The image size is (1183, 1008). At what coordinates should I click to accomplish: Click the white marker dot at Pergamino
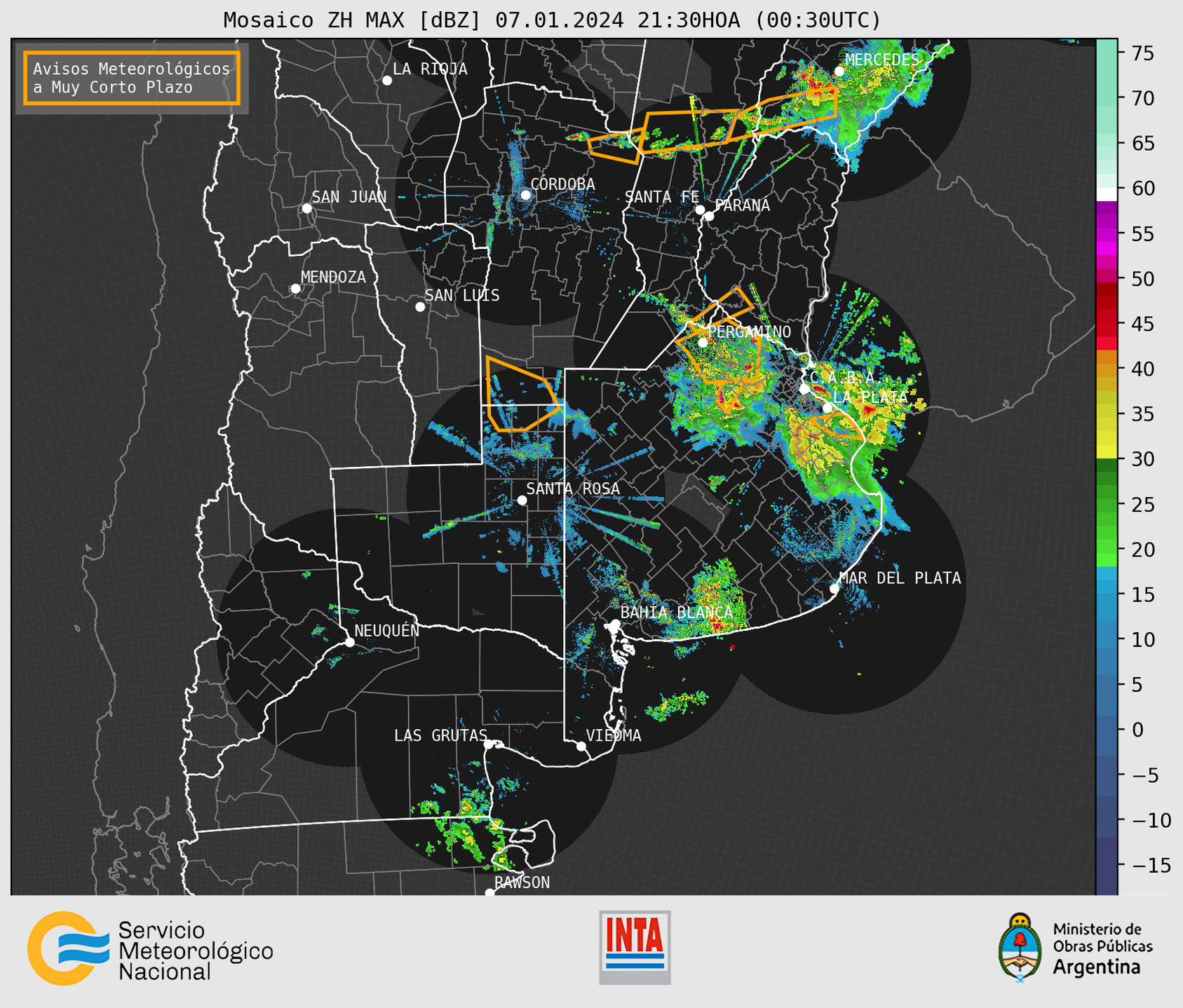703,343
